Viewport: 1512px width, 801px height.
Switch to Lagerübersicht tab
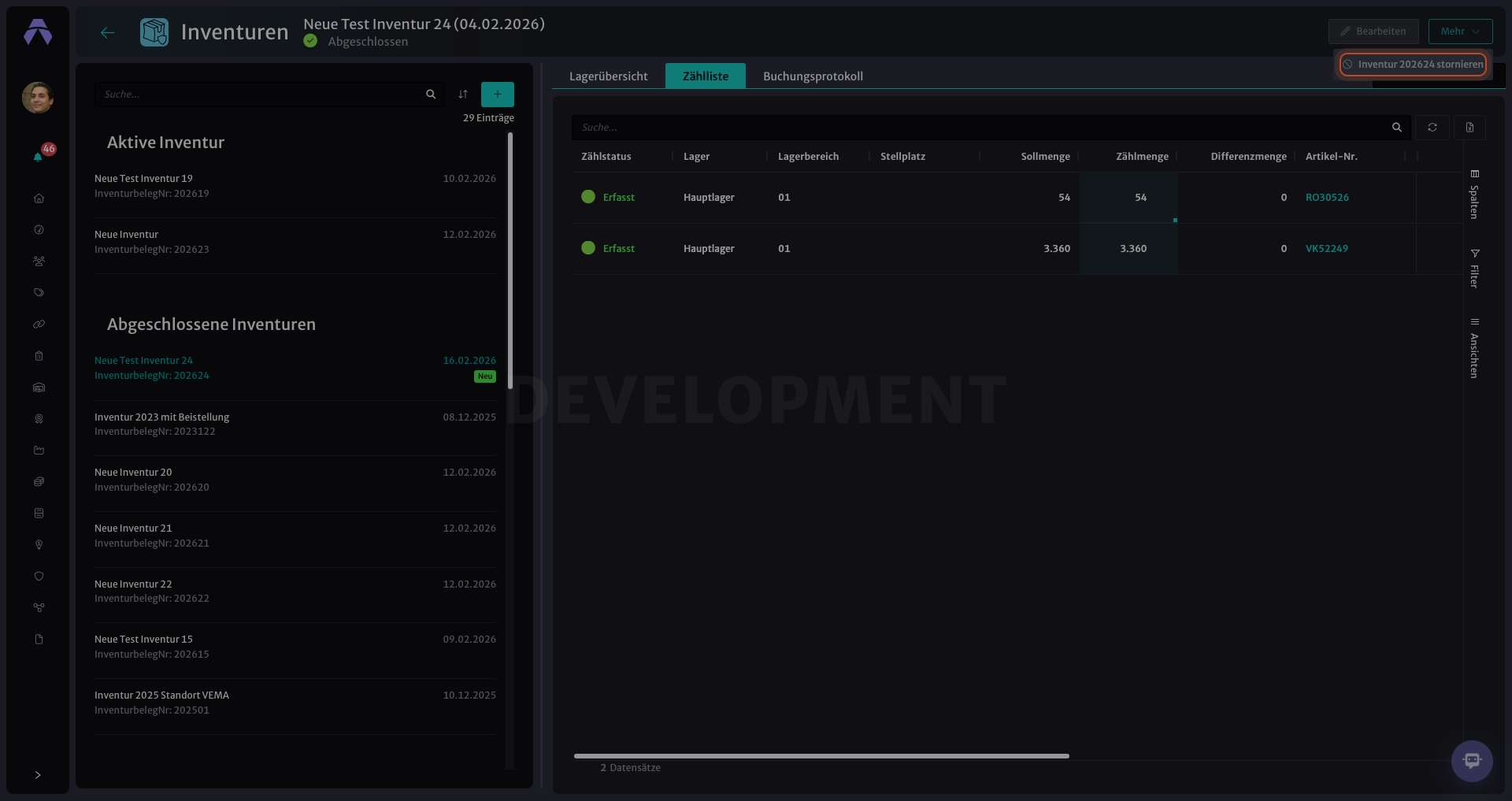(608, 76)
